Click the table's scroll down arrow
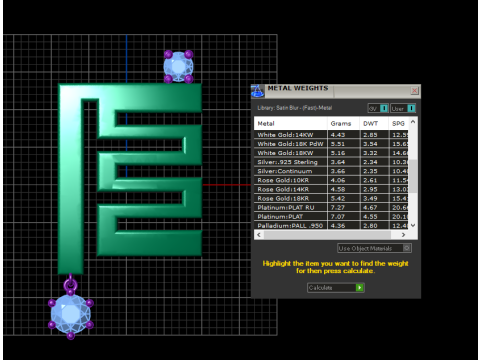The image size is (480, 360). [413, 225]
